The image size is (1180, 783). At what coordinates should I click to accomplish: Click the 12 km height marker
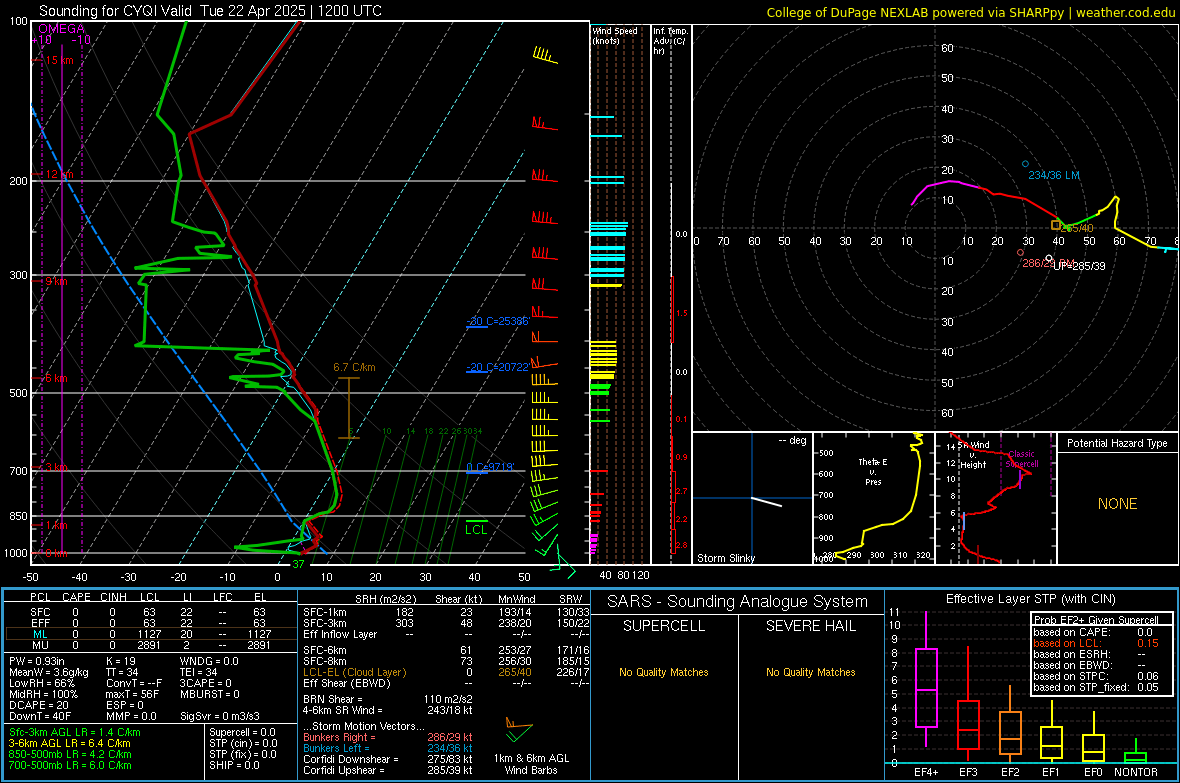(x=59, y=174)
